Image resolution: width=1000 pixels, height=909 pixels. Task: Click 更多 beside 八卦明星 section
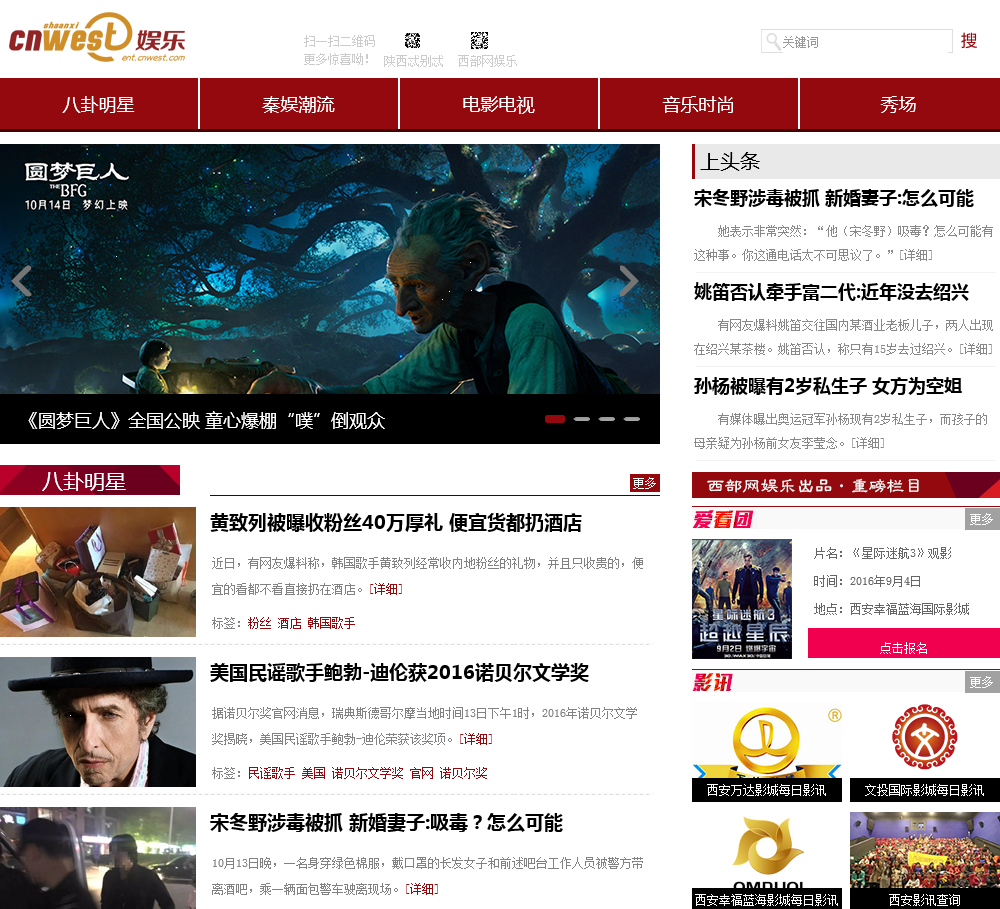coord(644,483)
